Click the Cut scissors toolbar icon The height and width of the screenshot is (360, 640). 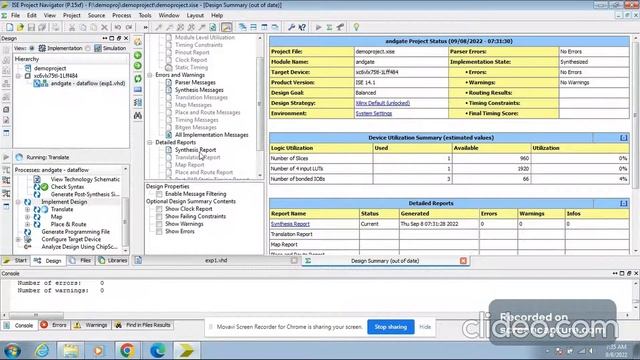tap(72, 27)
